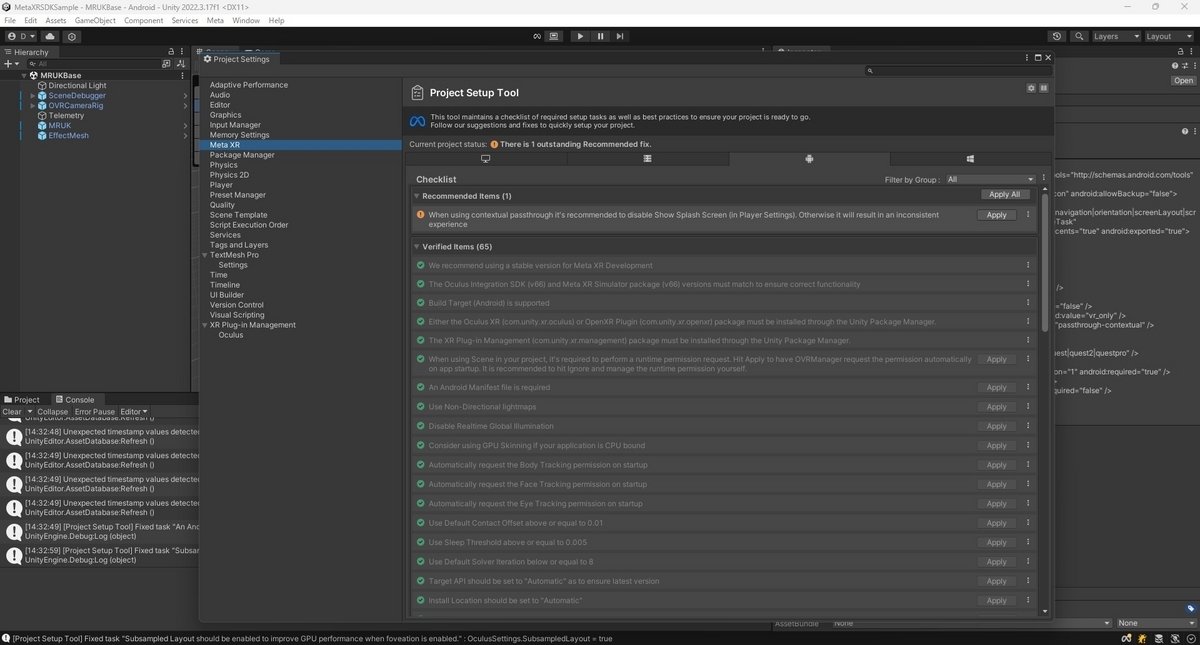
Task: Click Apply for Use Non-Directional lightmaps
Action: (997, 407)
